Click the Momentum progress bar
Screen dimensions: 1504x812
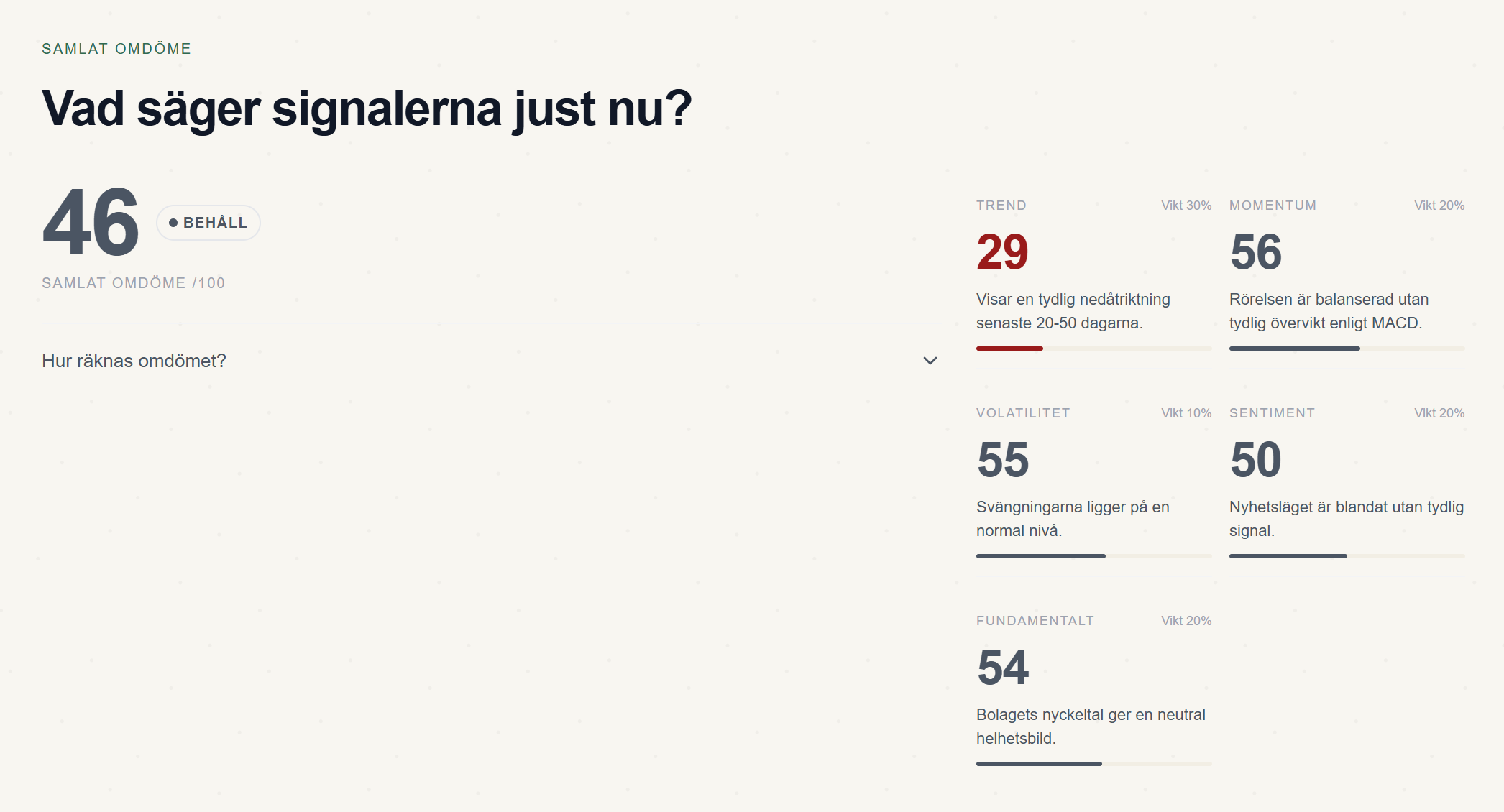click(1294, 349)
